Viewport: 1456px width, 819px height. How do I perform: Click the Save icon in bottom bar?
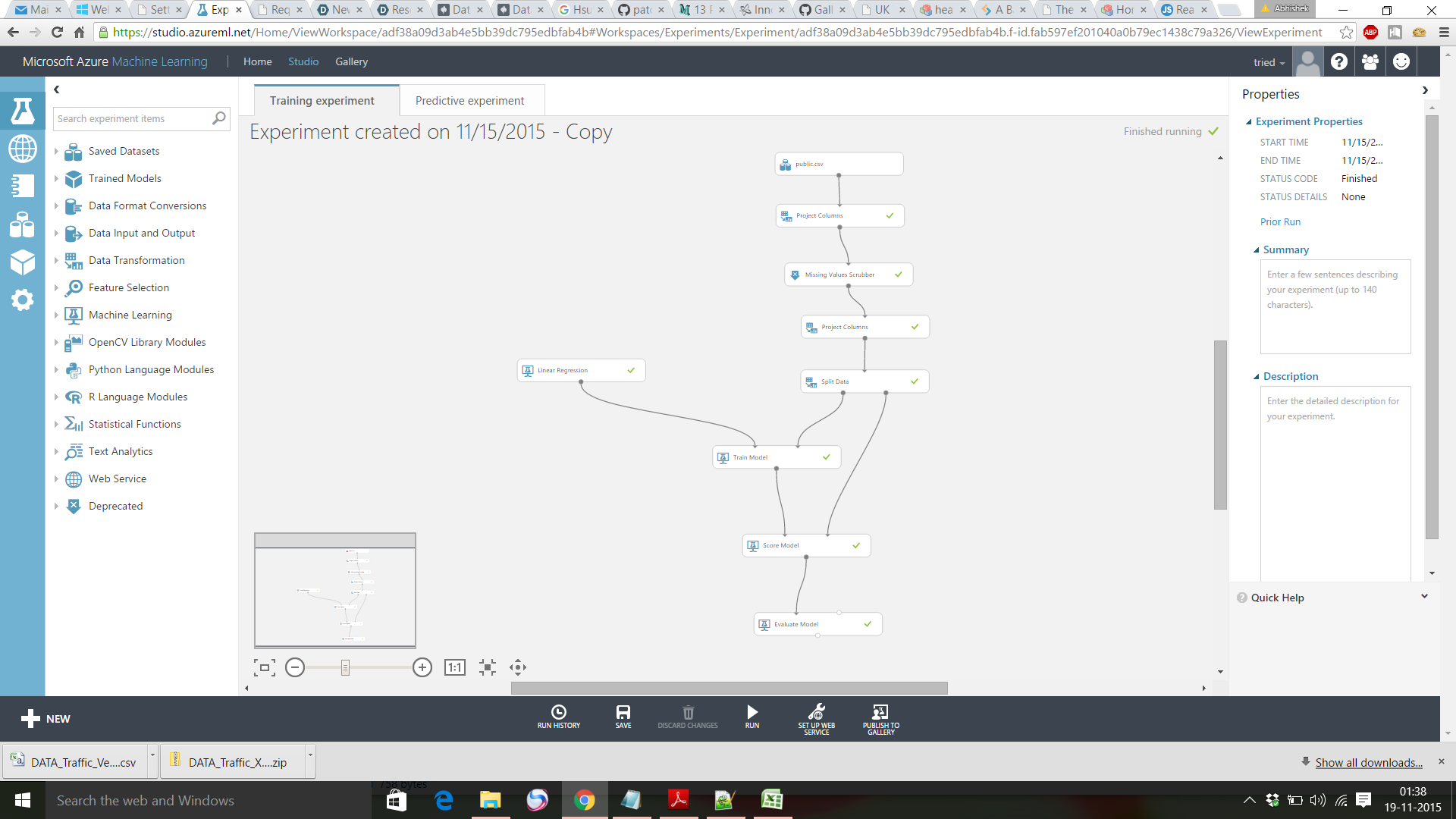[x=623, y=713]
